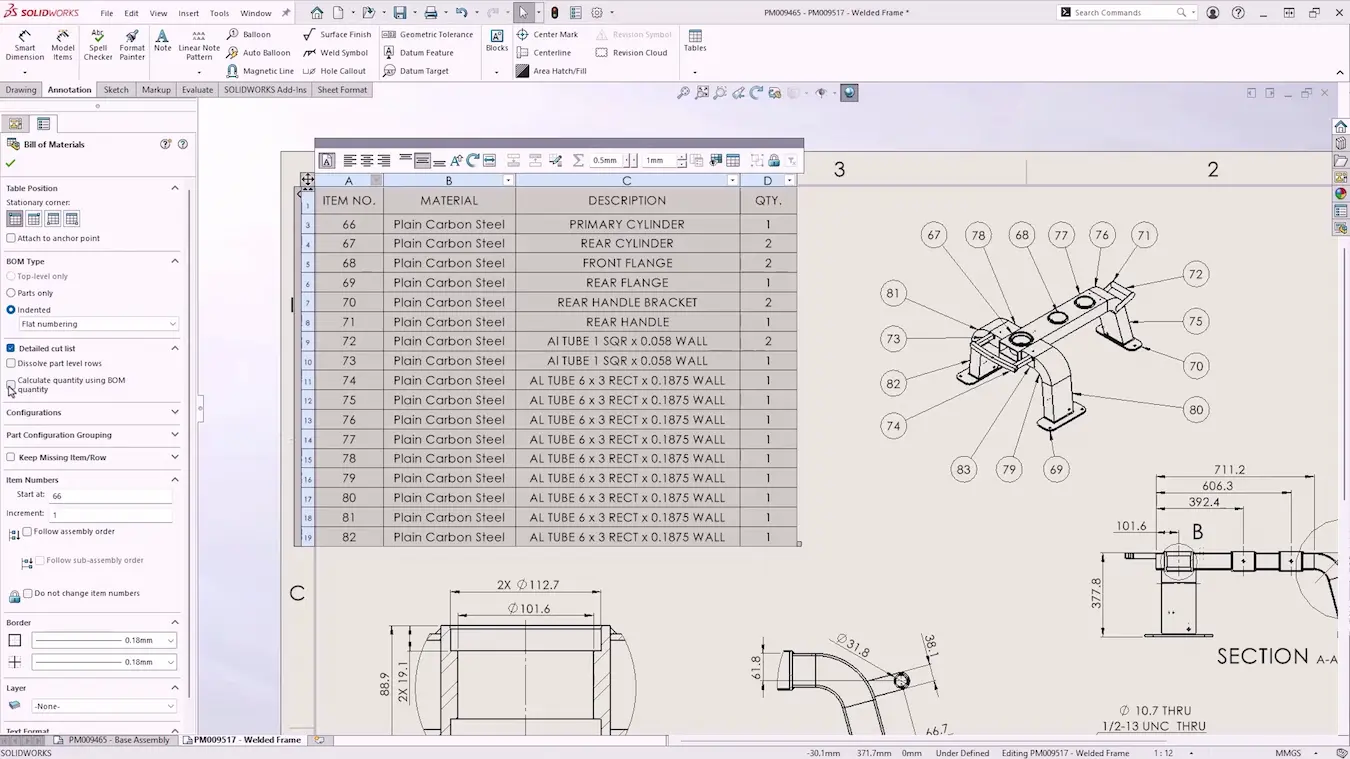This screenshot has width=1350, height=759.
Task: Enable Attach to anchor point checkbox
Action: 11,238
